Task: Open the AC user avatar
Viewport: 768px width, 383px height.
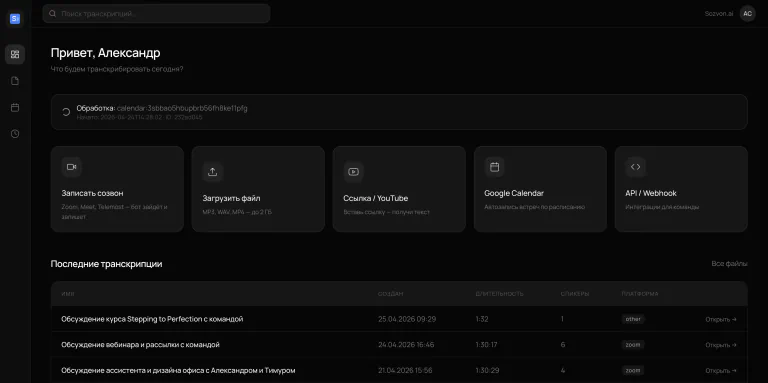Action: pyautogui.click(x=747, y=14)
